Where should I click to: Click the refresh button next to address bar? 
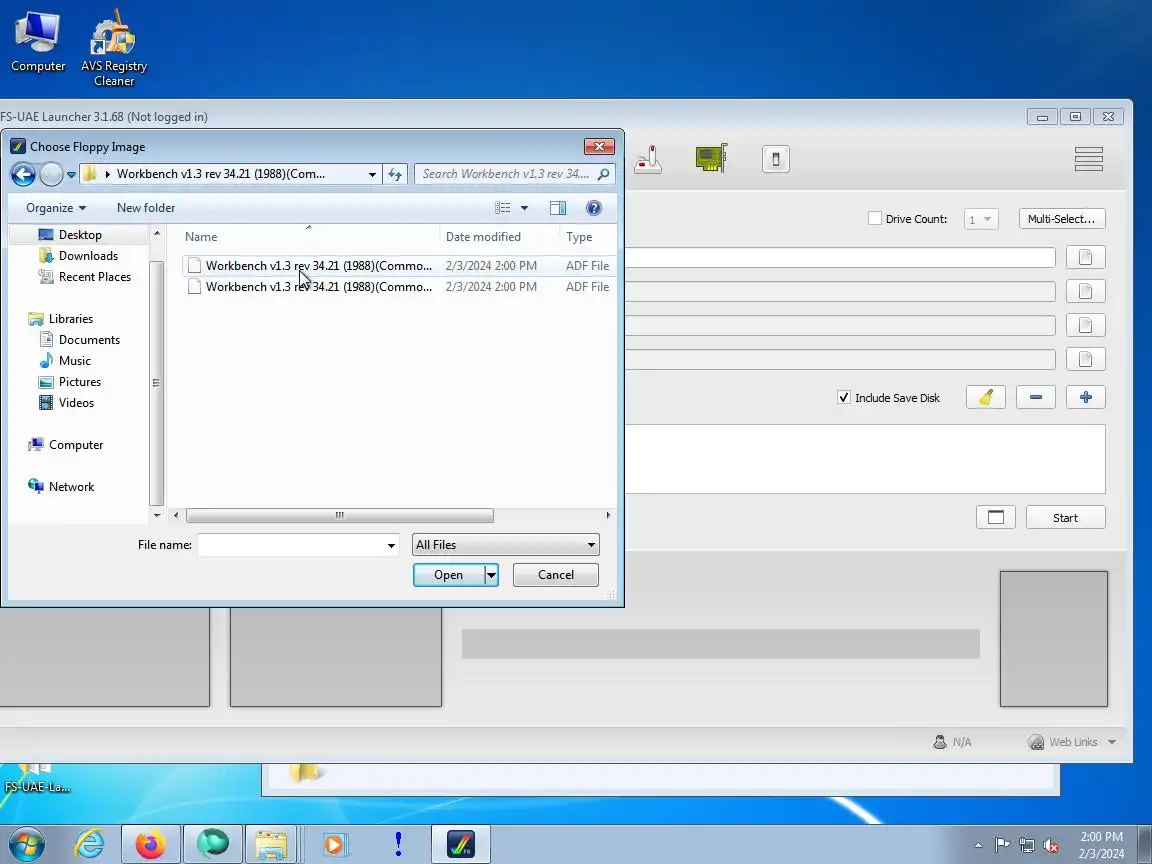395,174
